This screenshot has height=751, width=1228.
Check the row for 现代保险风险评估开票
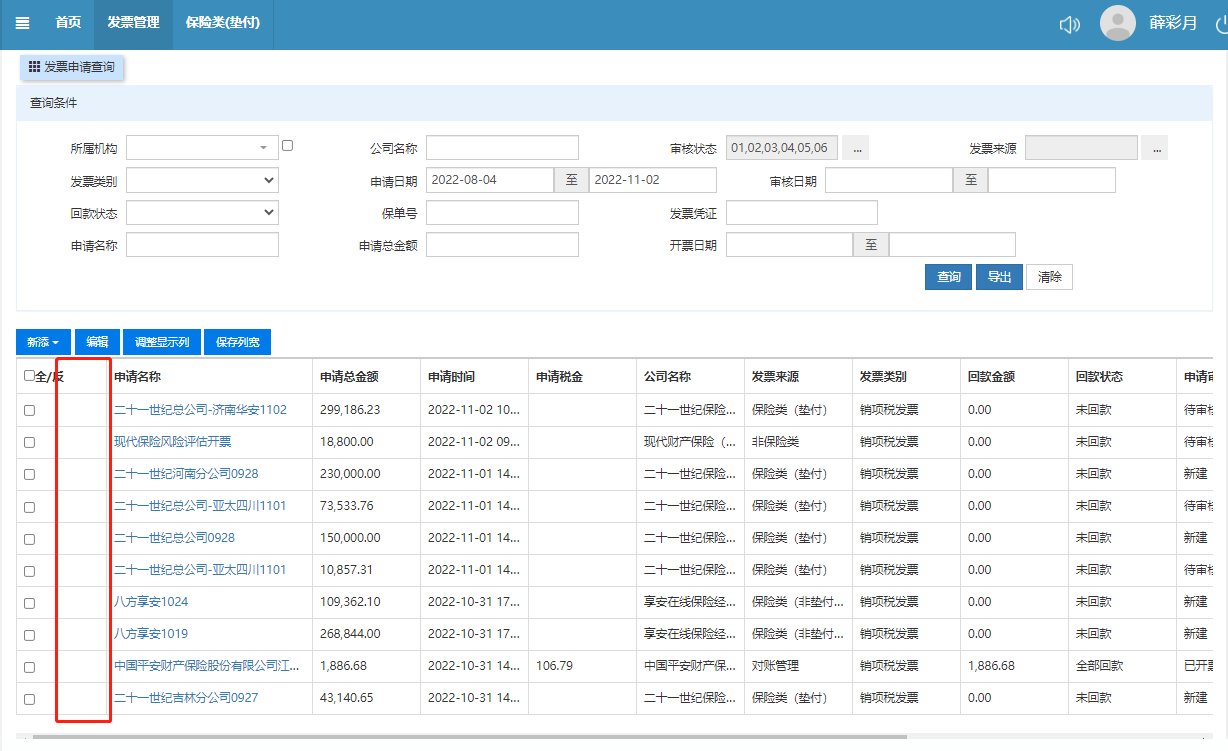[x=29, y=442]
